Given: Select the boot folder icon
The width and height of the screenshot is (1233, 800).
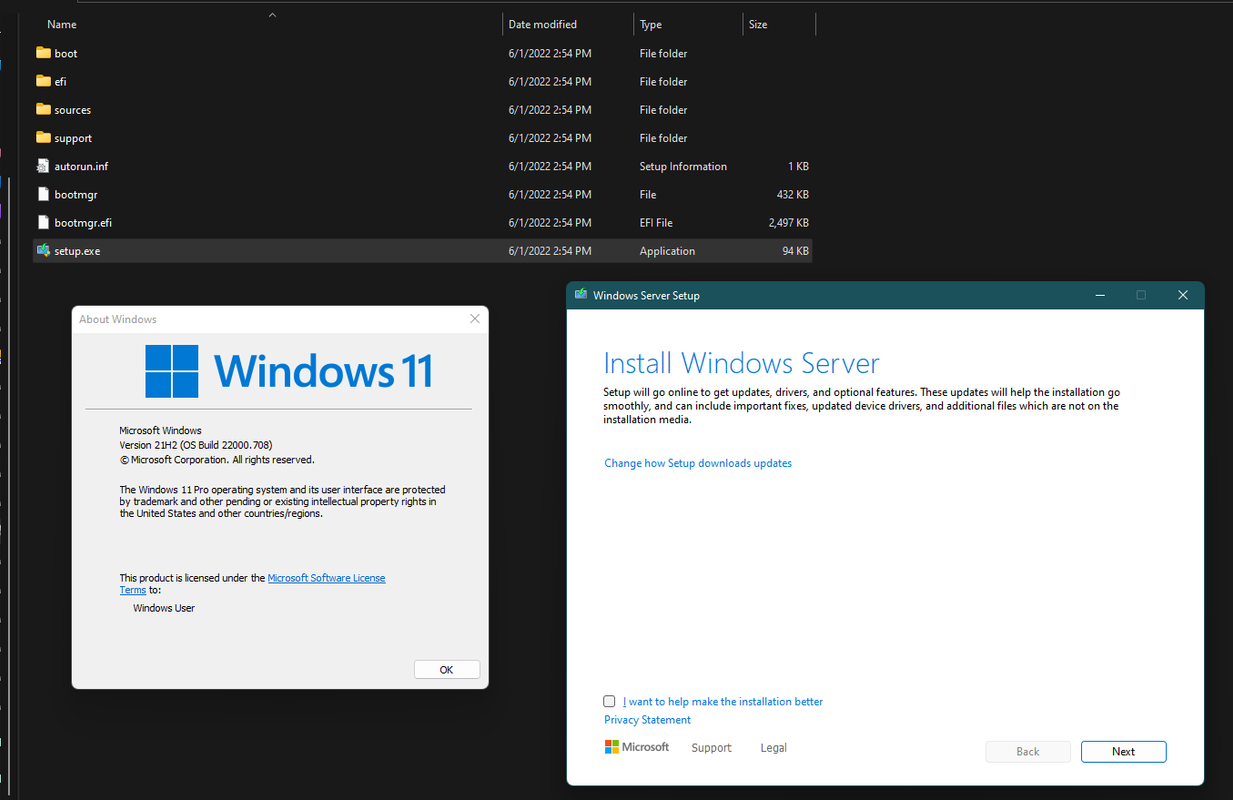Looking at the screenshot, I should (43, 53).
